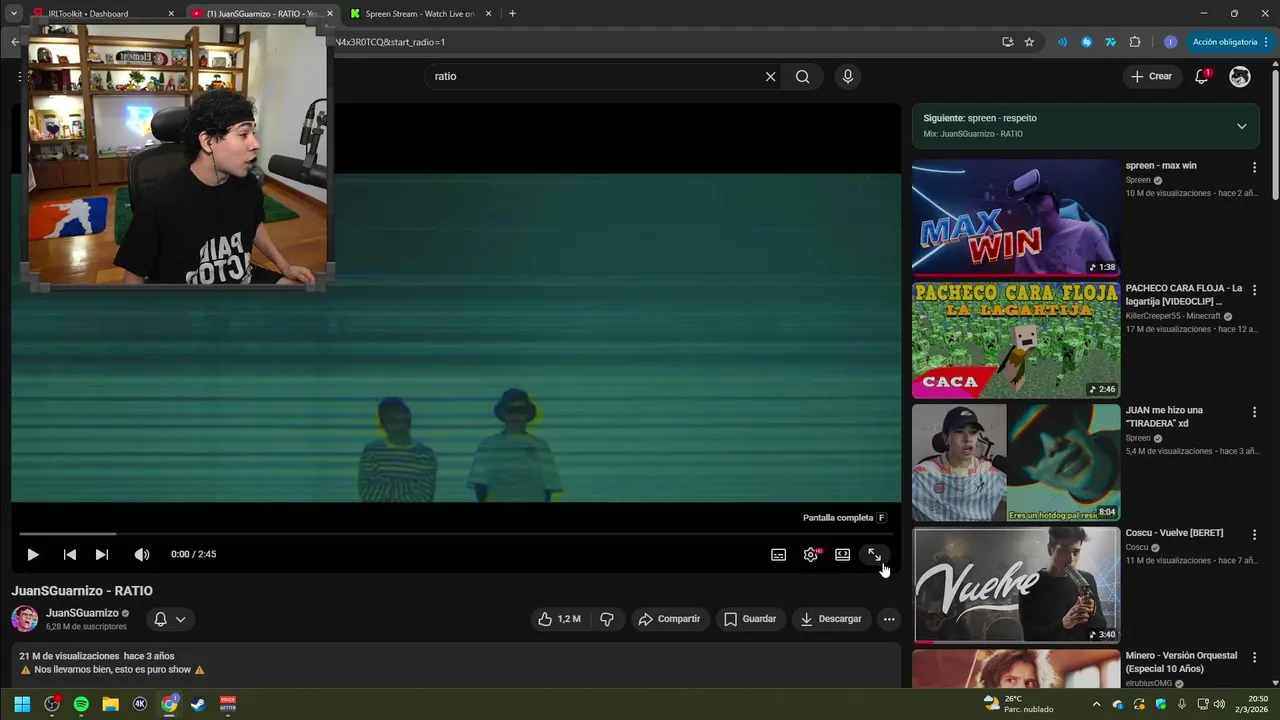Open the Extensions puzzle menu
Image resolution: width=1280 pixels, height=720 pixels.
[1135, 42]
